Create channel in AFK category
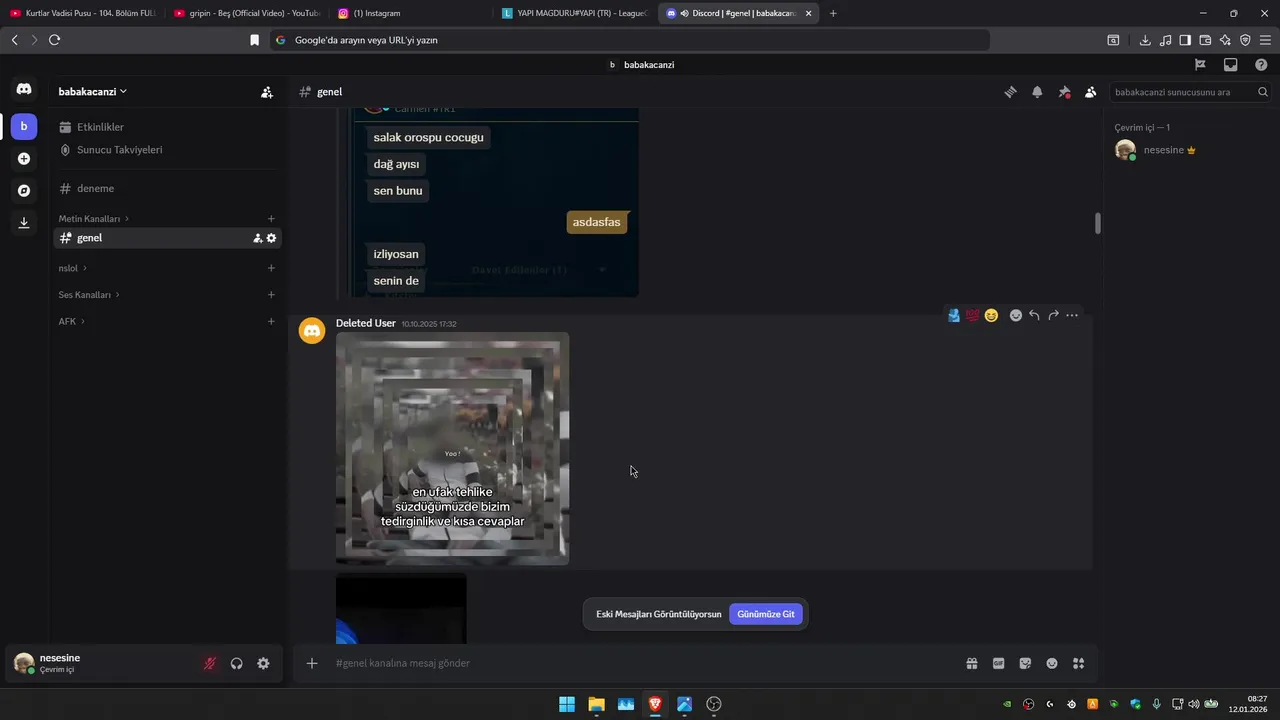 coord(271,322)
